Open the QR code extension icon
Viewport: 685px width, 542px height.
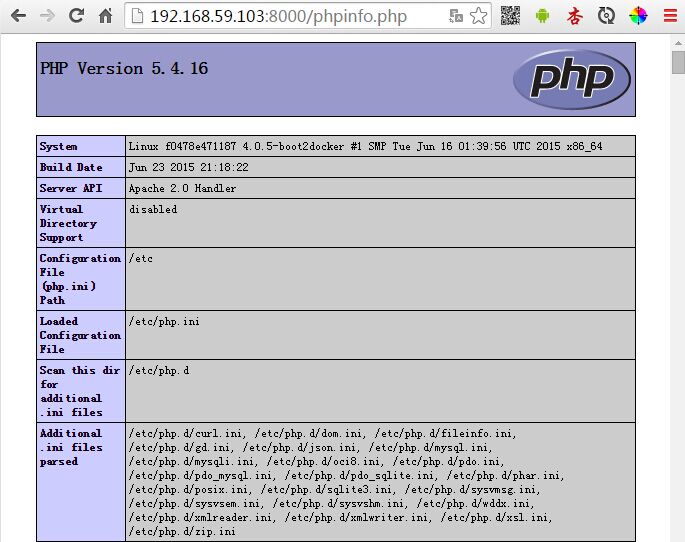(510, 16)
